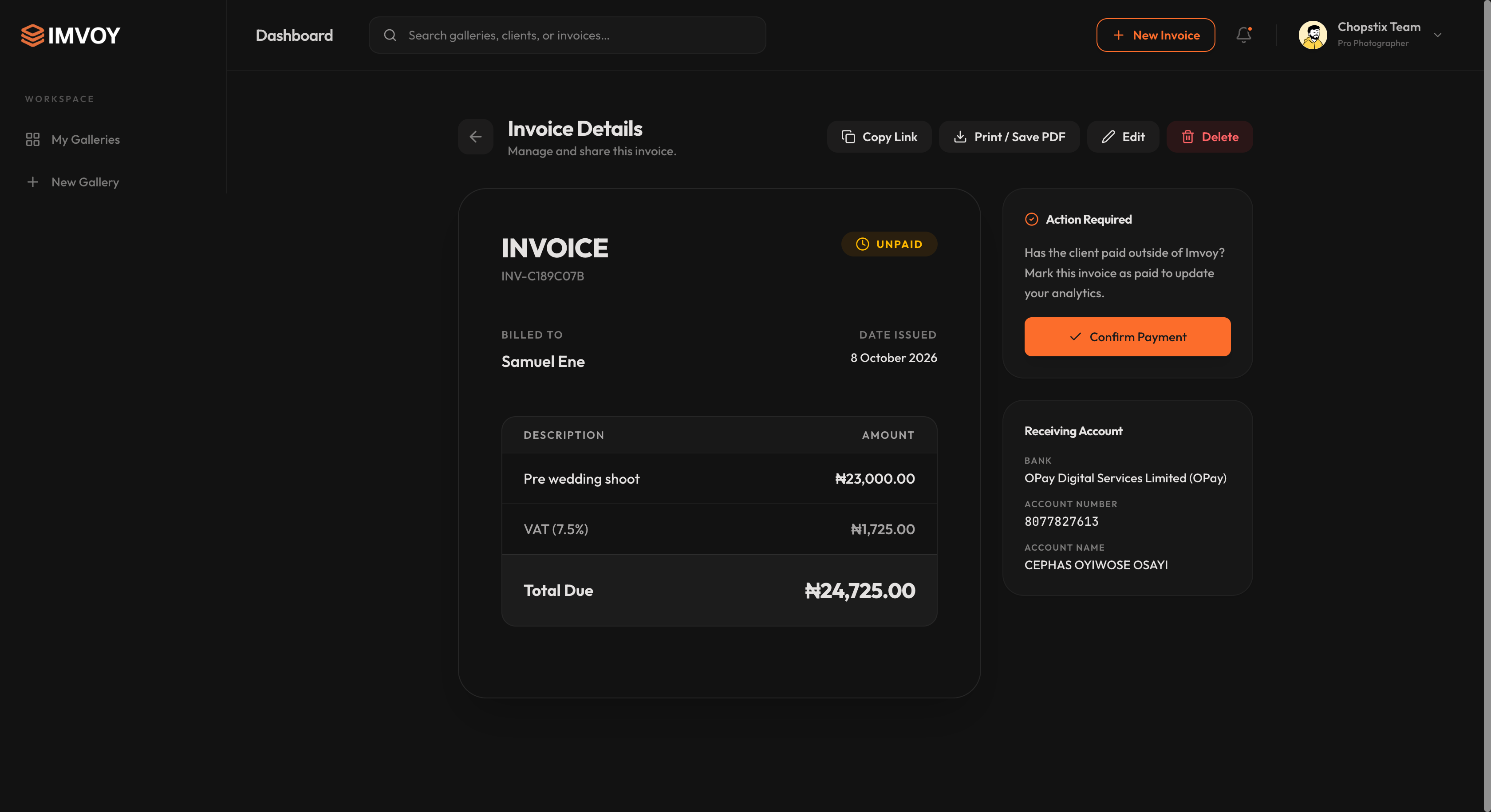
Task: Click the Chopstix Team avatar
Action: 1312,35
